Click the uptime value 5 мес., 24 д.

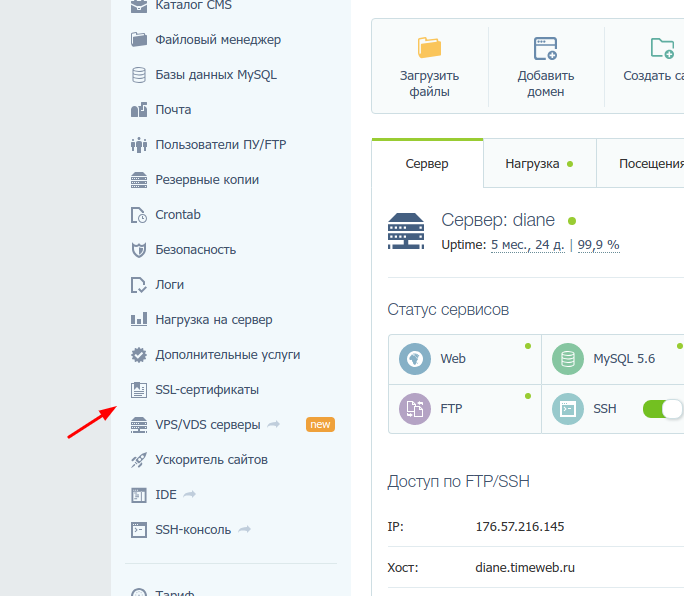tap(527, 245)
